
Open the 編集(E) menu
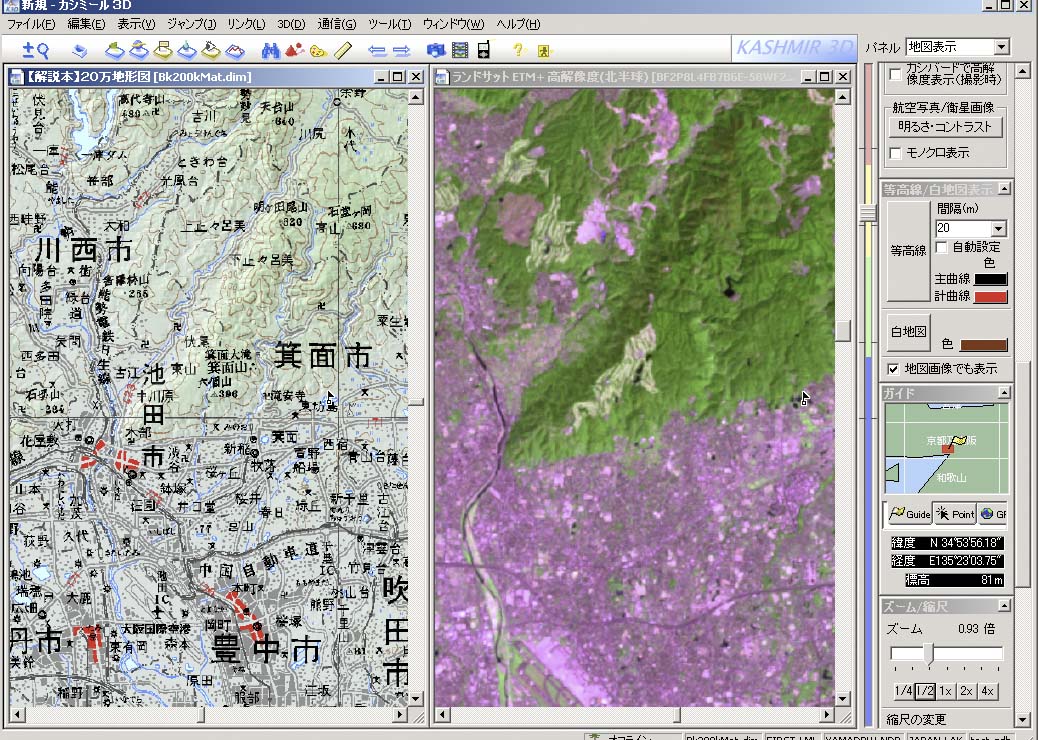(x=86, y=24)
